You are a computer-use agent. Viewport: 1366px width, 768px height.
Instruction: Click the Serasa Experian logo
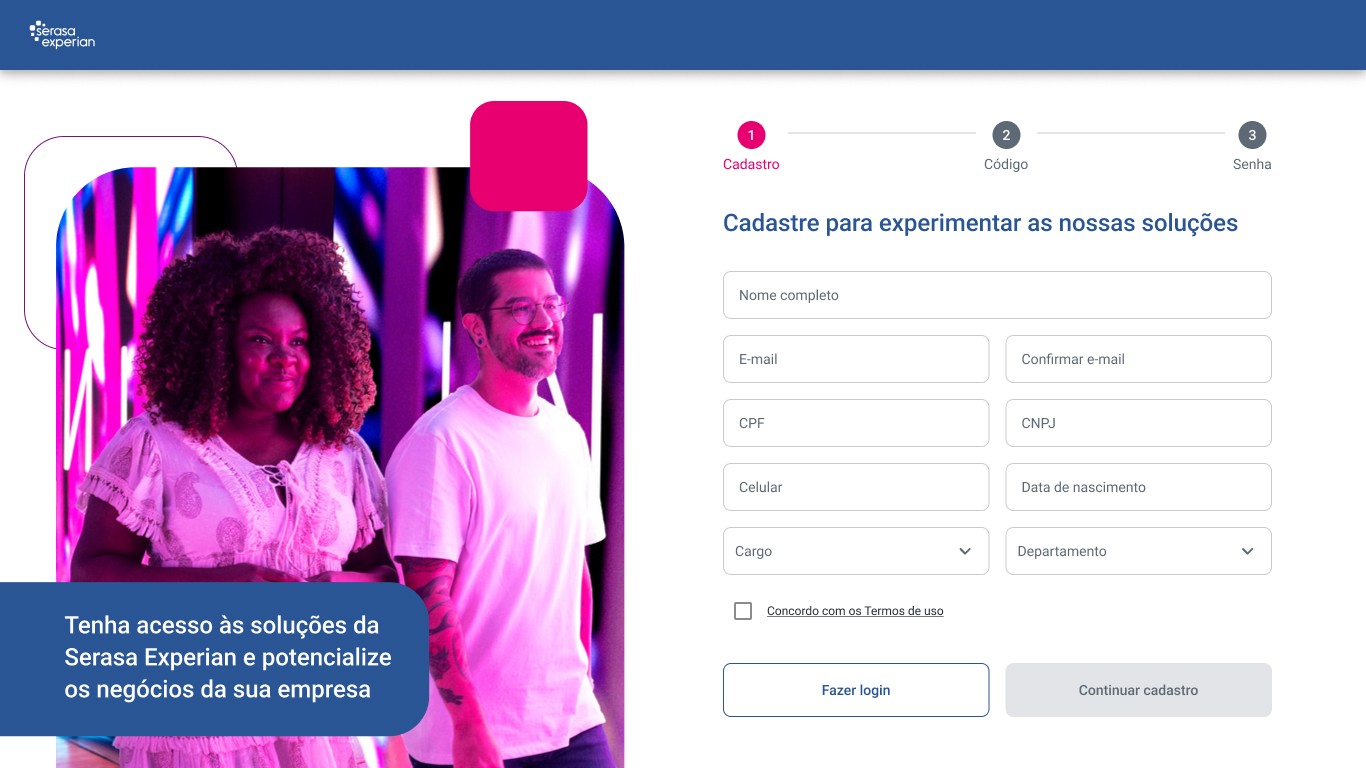pos(62,34)
